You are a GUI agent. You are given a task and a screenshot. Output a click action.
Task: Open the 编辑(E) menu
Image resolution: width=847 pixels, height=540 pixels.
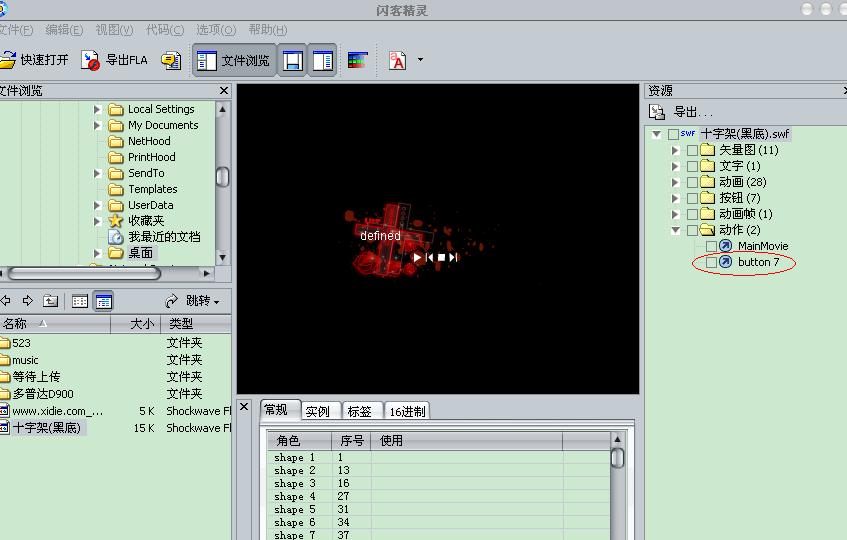[x=64, y=30]
